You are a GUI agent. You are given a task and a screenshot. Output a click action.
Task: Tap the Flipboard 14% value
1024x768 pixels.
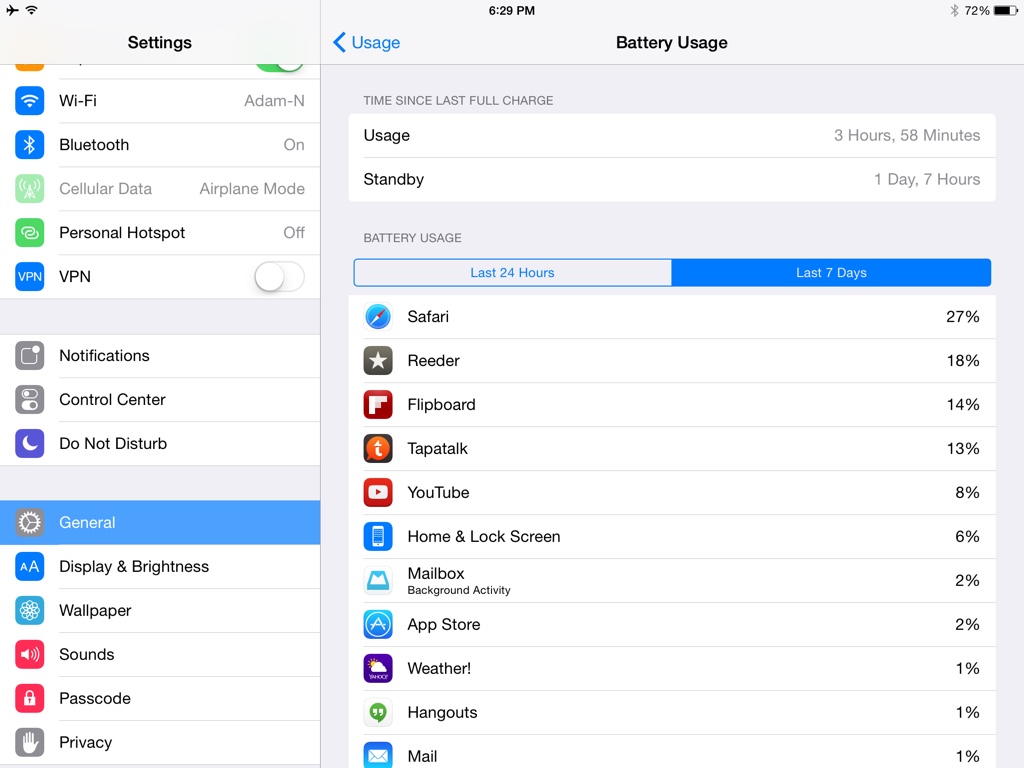click(x=963, y=404)
